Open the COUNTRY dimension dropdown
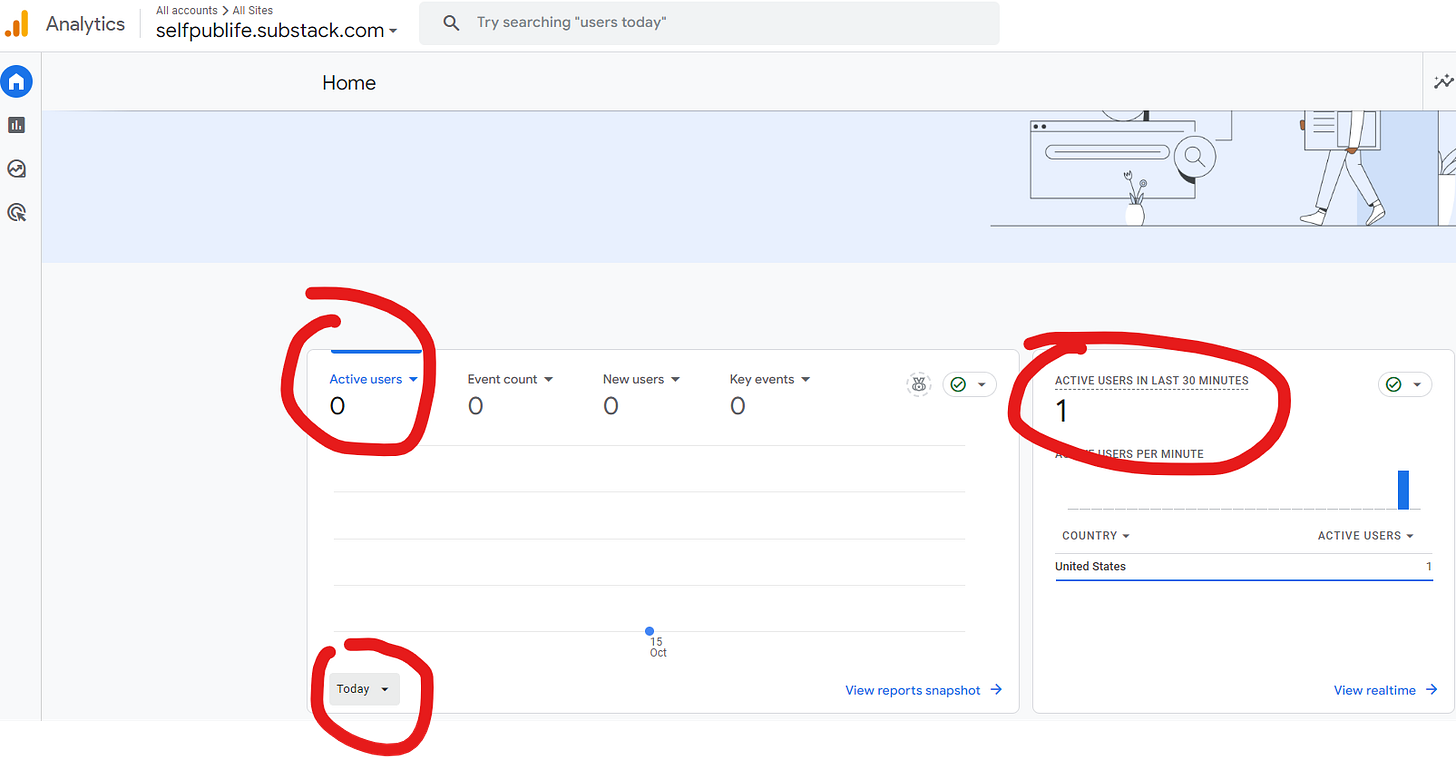The height and width of the screenshot is (757, 1456). pyautogui.click(x=1096, y=536)
